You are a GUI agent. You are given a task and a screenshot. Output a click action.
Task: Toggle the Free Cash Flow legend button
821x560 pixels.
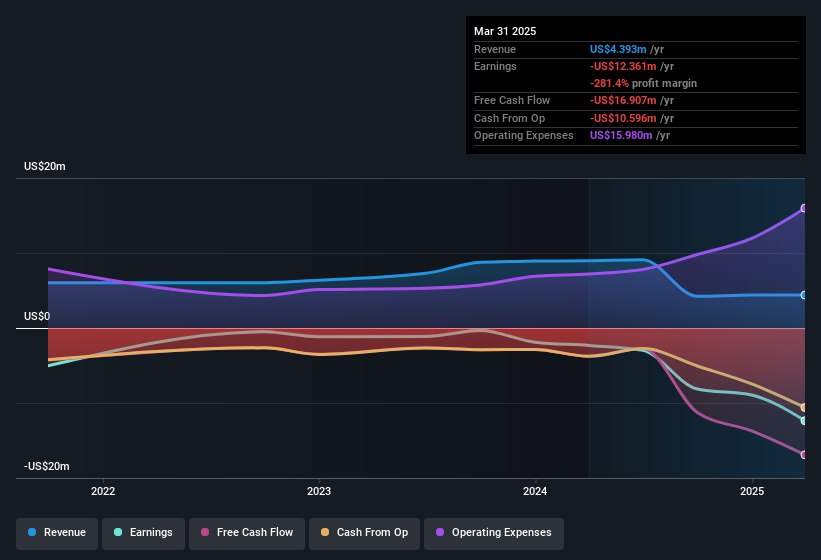point(247,533)
